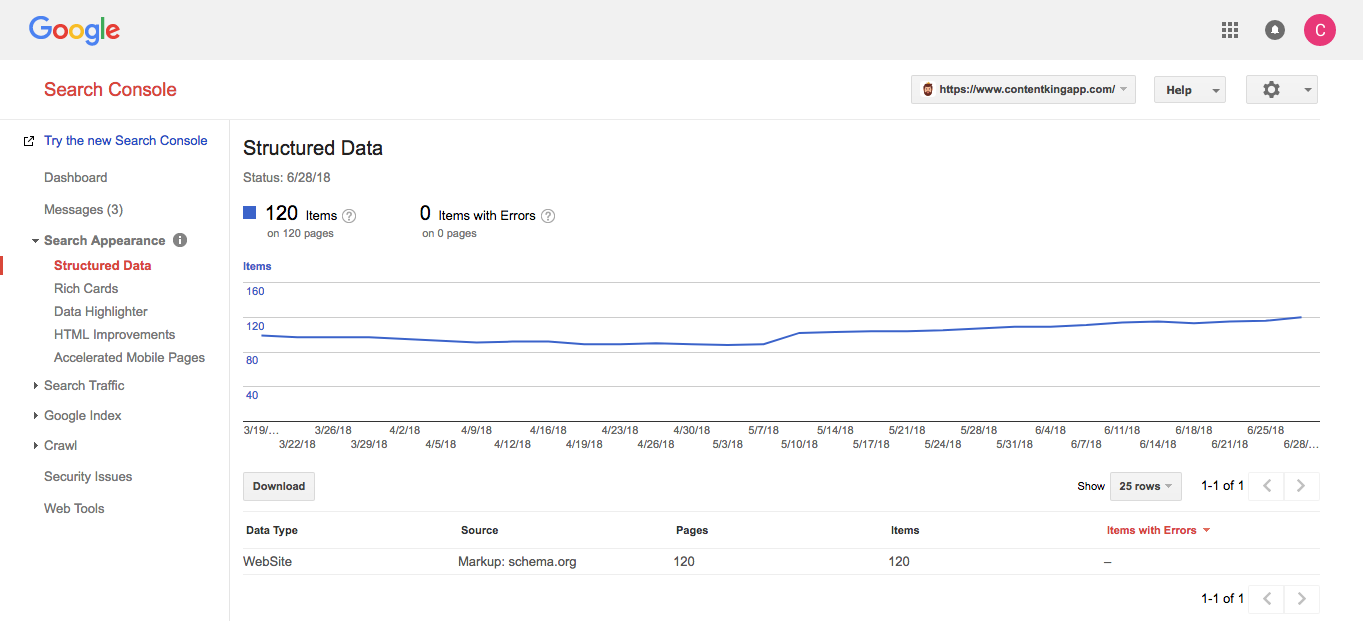Go to previous page arrow above table
The width and height of the screenshot is (1363, 621).
coord(1267,486)
